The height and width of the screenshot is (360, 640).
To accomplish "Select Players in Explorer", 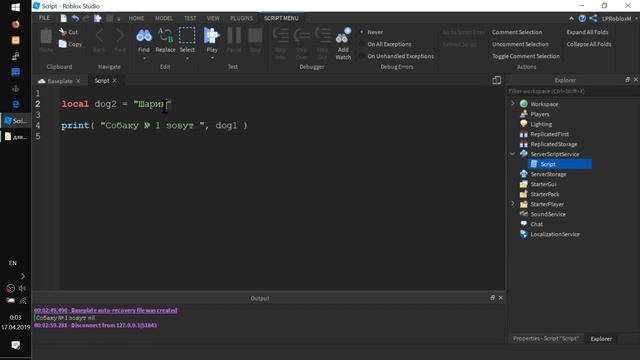I will (x=540, y=114).
